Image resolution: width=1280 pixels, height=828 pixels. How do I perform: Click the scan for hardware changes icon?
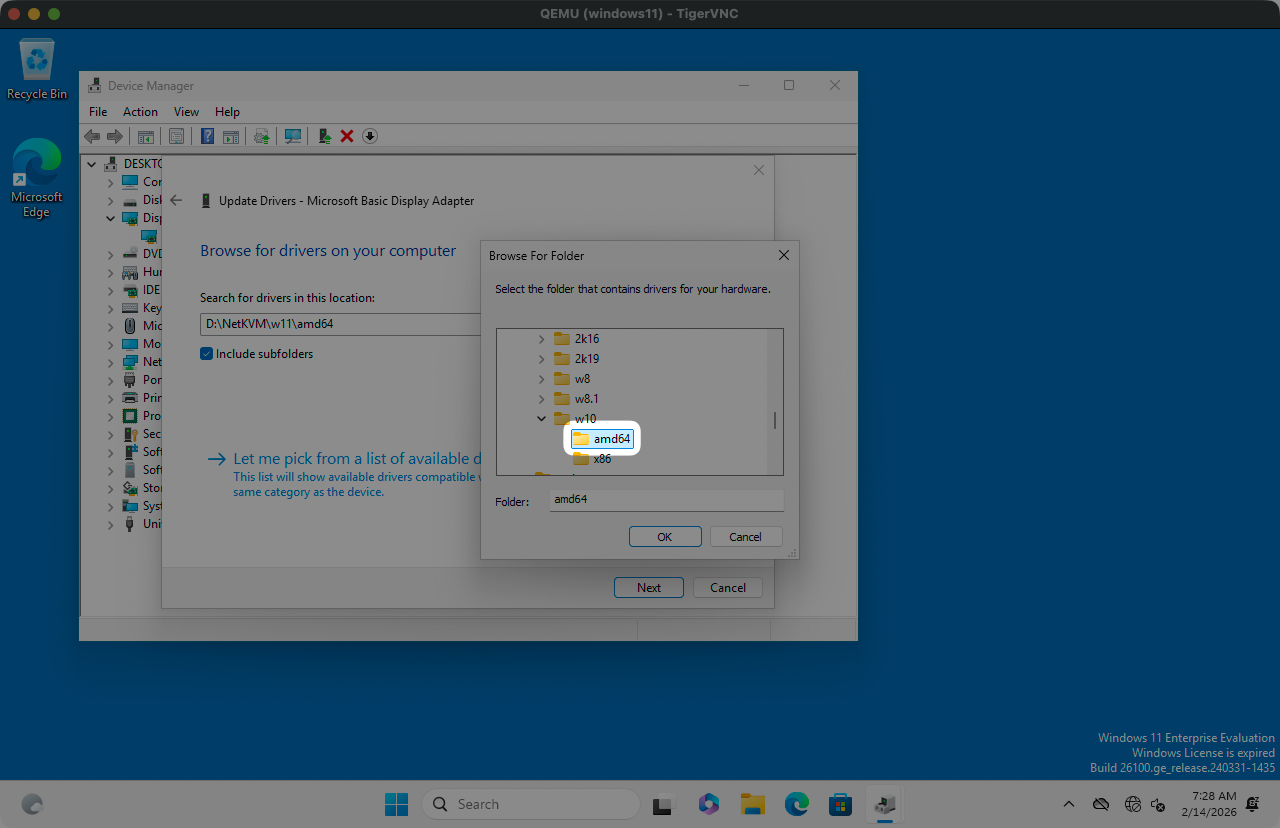[x=293, y=136]
